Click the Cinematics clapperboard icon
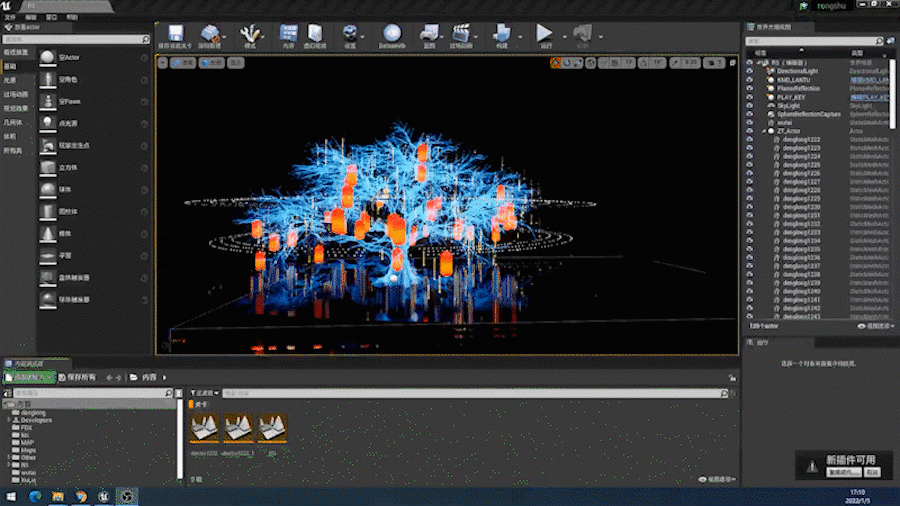This screenshot has height=506, width=900. 461,33
